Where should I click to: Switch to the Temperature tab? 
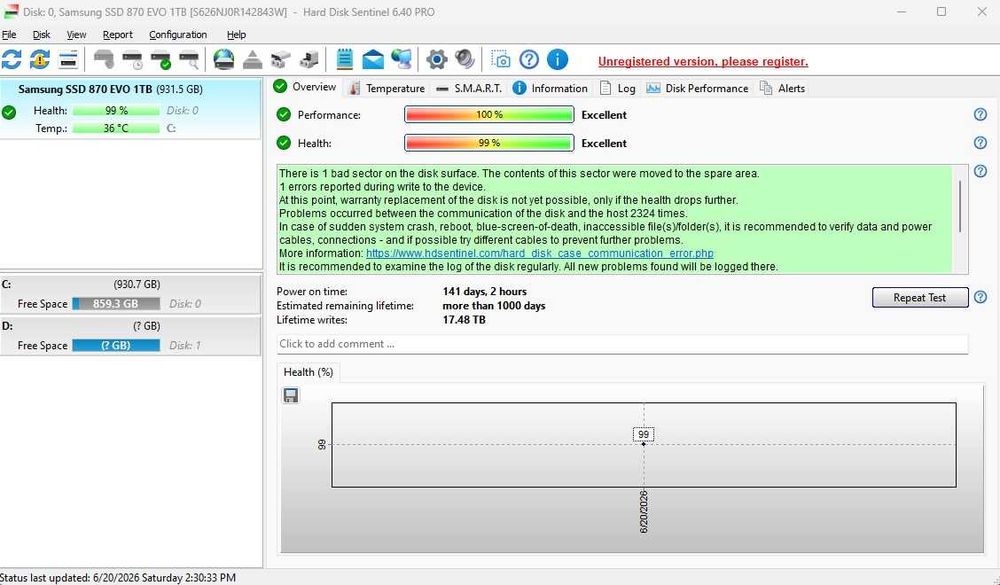pyautogui.click(x=386, y=89)
